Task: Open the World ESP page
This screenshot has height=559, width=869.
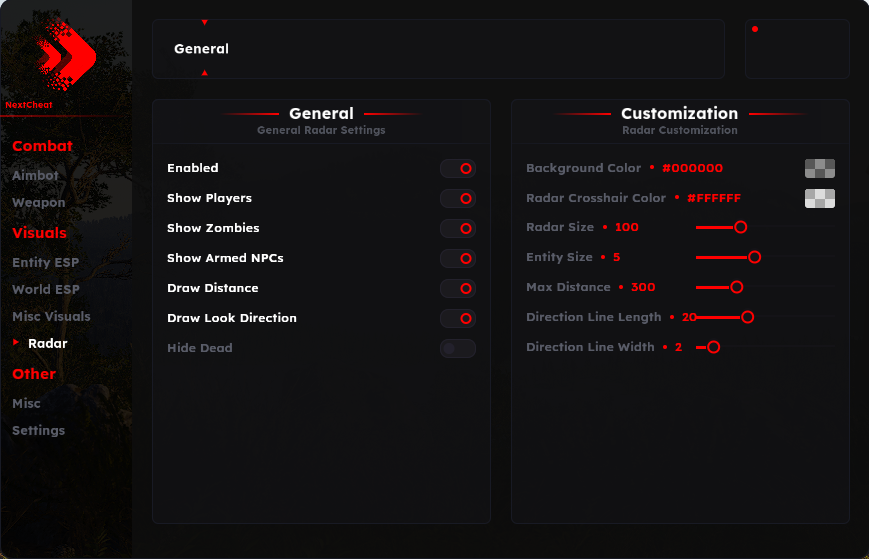Action: click(x=46, y=289)
